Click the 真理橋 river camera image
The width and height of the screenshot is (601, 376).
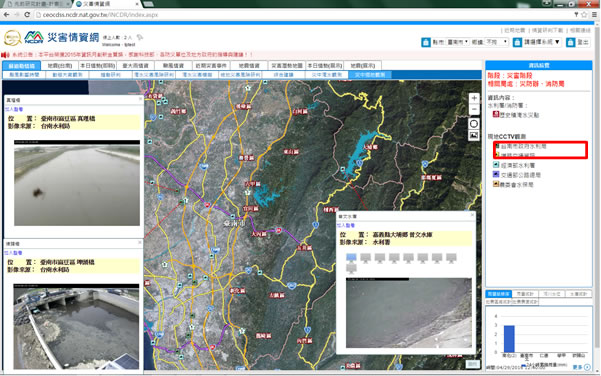(77, 183)
